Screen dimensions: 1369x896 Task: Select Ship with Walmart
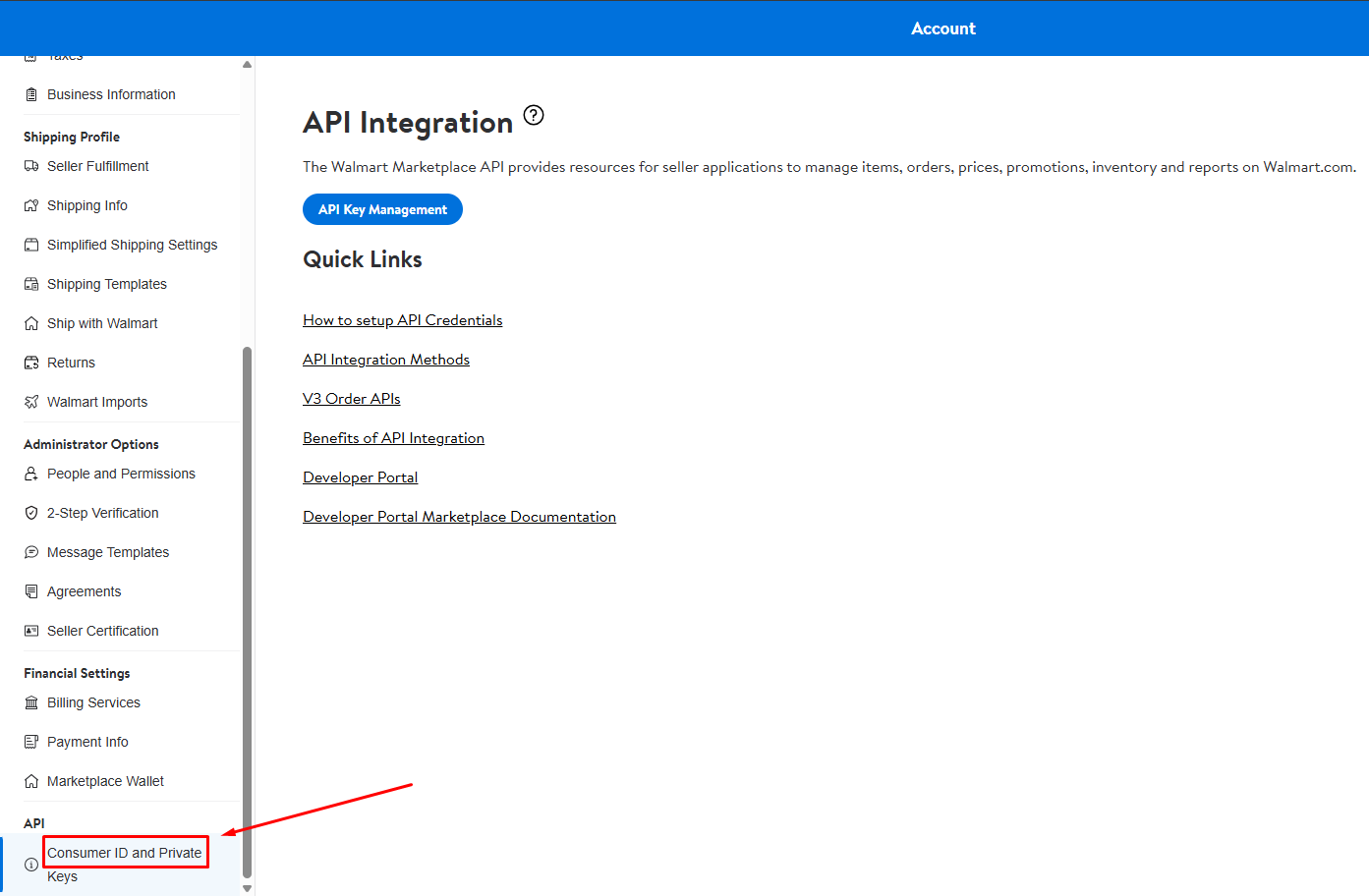(x=102, y=323)
